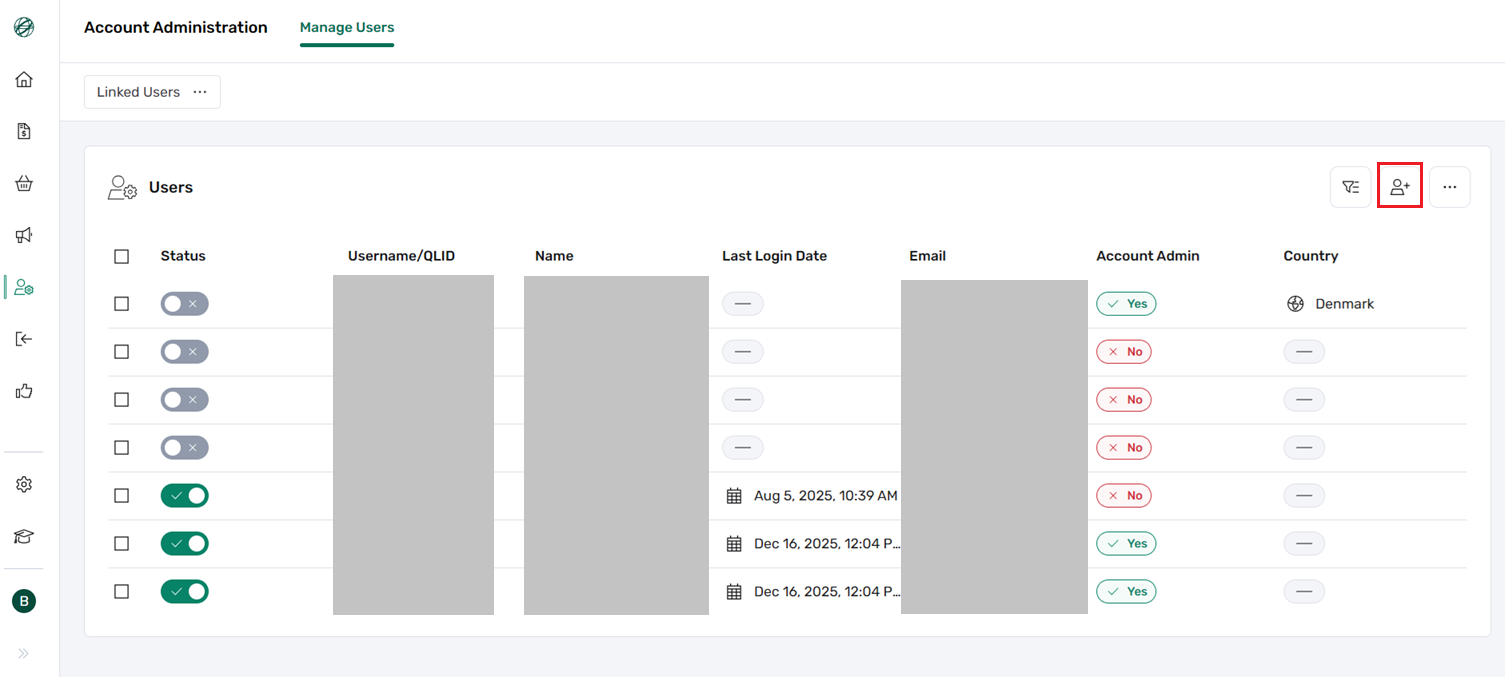Click the "Denmark" country text
This screenshot has height=677, width=1505.
[1345, 304]
